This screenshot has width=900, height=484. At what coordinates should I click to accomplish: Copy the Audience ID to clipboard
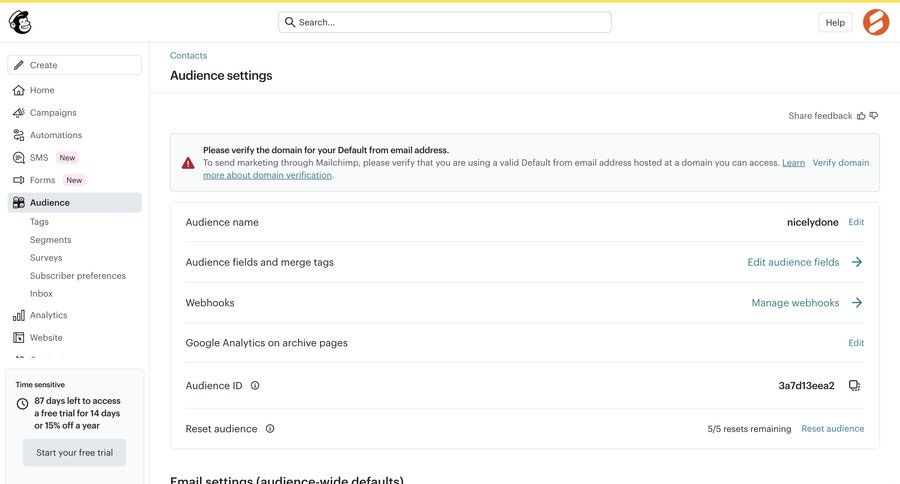(855, 386)
